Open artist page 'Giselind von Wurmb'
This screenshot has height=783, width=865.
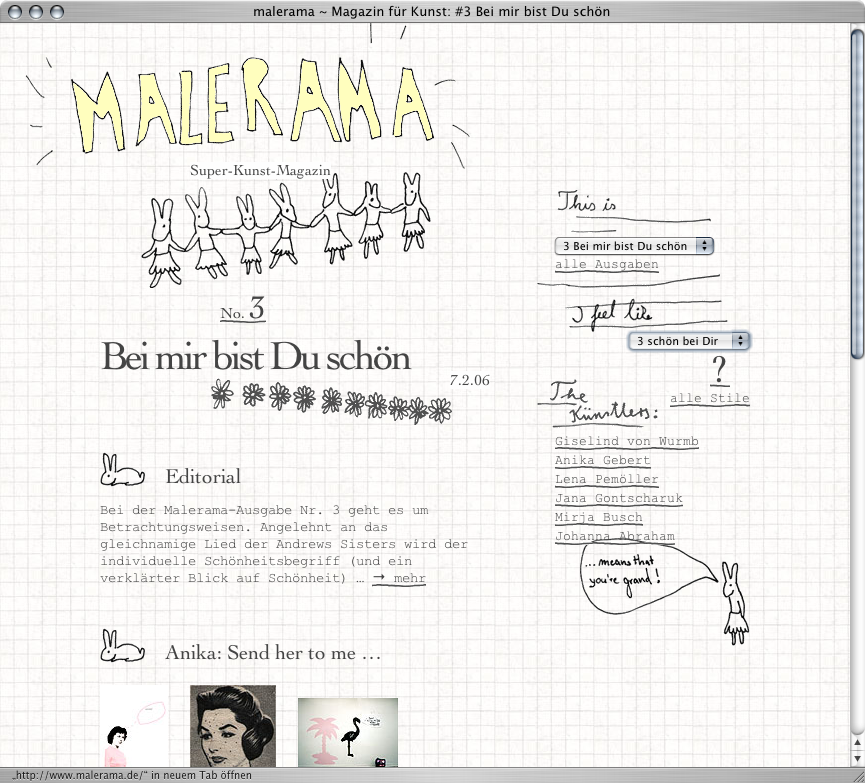tap(627, 442)
